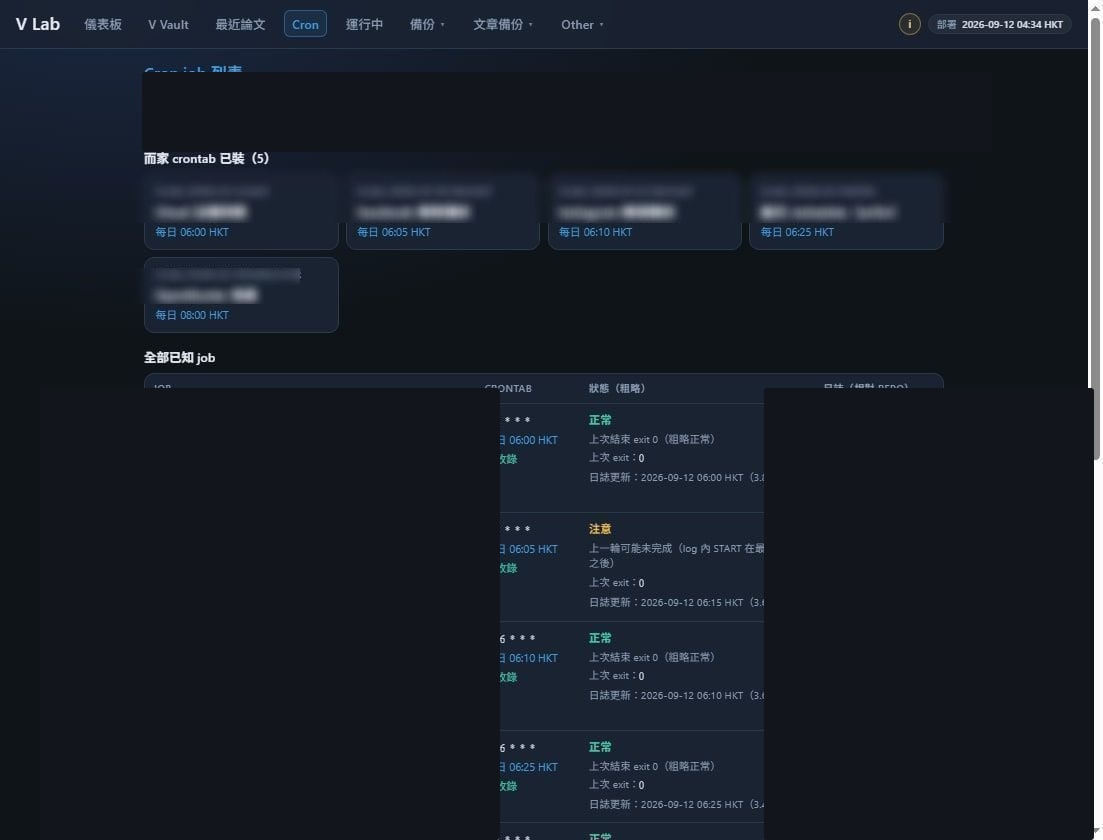The image size is (1103, 840).
Task: Click the 注意 warning status label
Action: pyautogui.click(x=600, y=529)
